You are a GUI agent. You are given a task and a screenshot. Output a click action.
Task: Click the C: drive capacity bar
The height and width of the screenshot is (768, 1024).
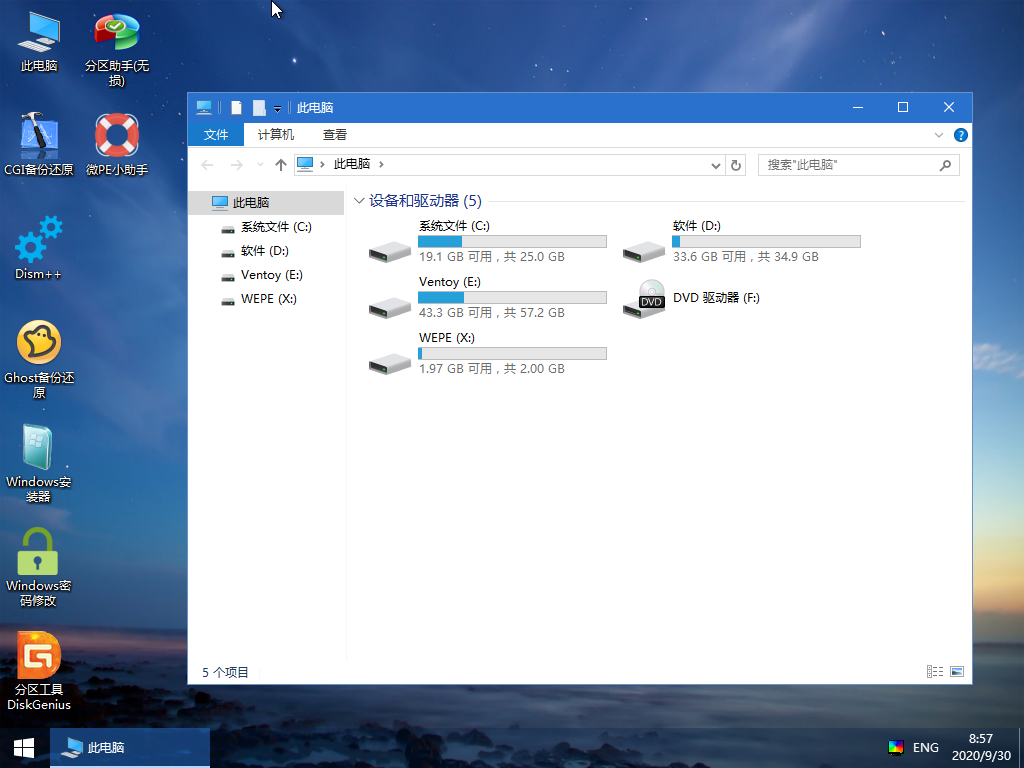coord(512,241)
